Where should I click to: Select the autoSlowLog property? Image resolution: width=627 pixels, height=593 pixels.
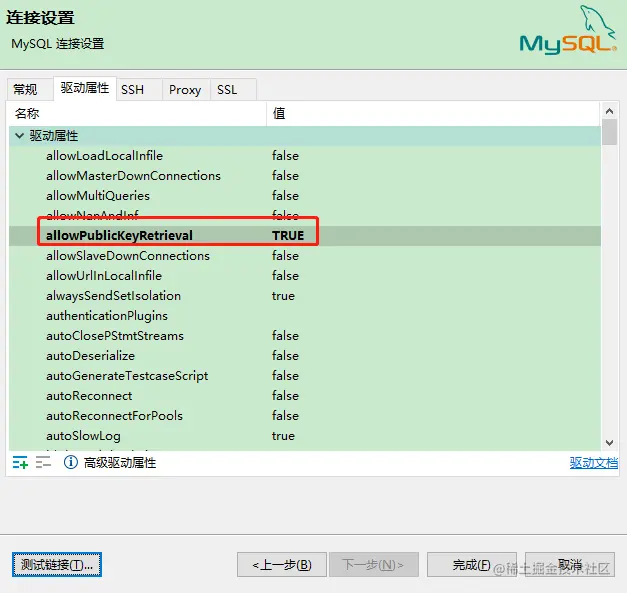[83, 436]
